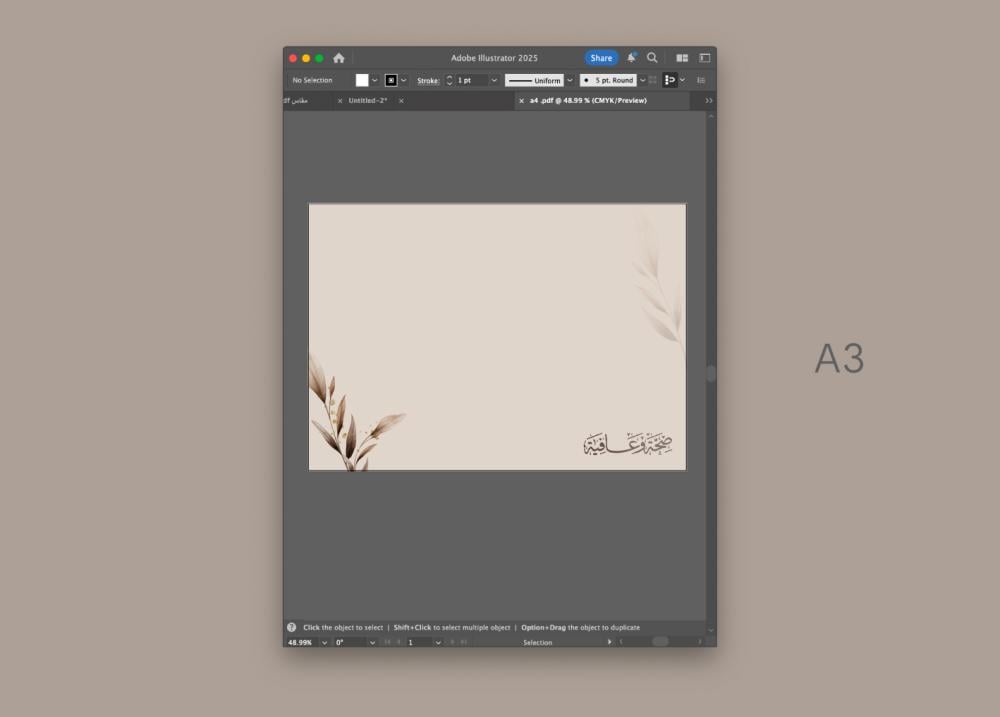
Task: Click the stroke weight stepper arrows
Action: coord(449,80)
